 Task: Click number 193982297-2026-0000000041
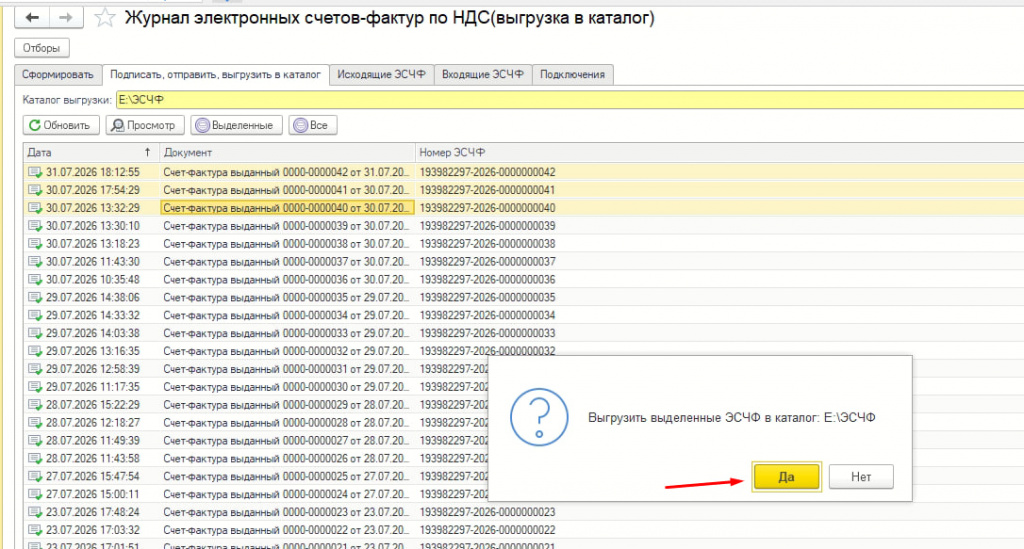point(487,190)
